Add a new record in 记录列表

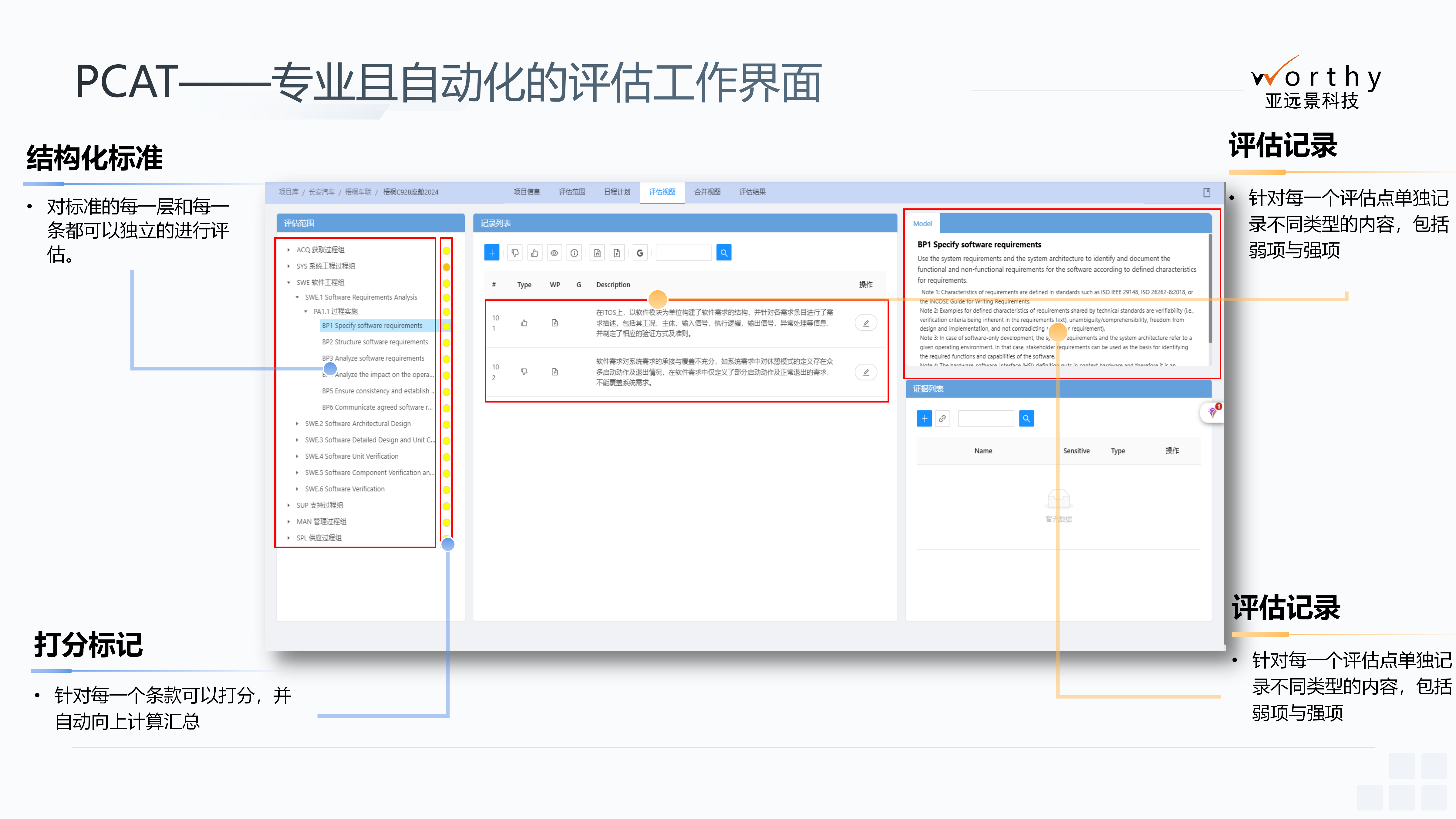coord(492,253)
